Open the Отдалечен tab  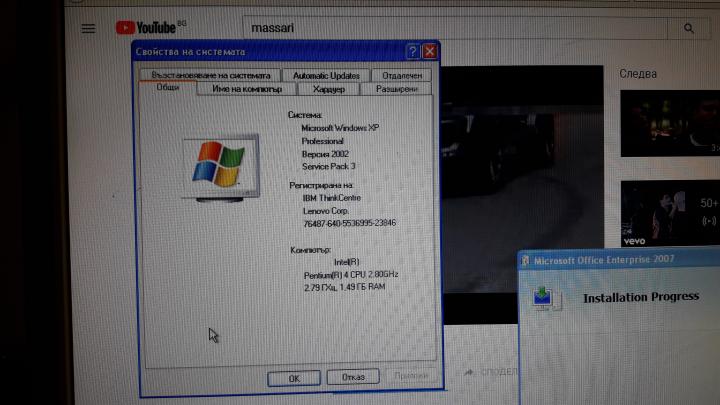coord(402,75)
